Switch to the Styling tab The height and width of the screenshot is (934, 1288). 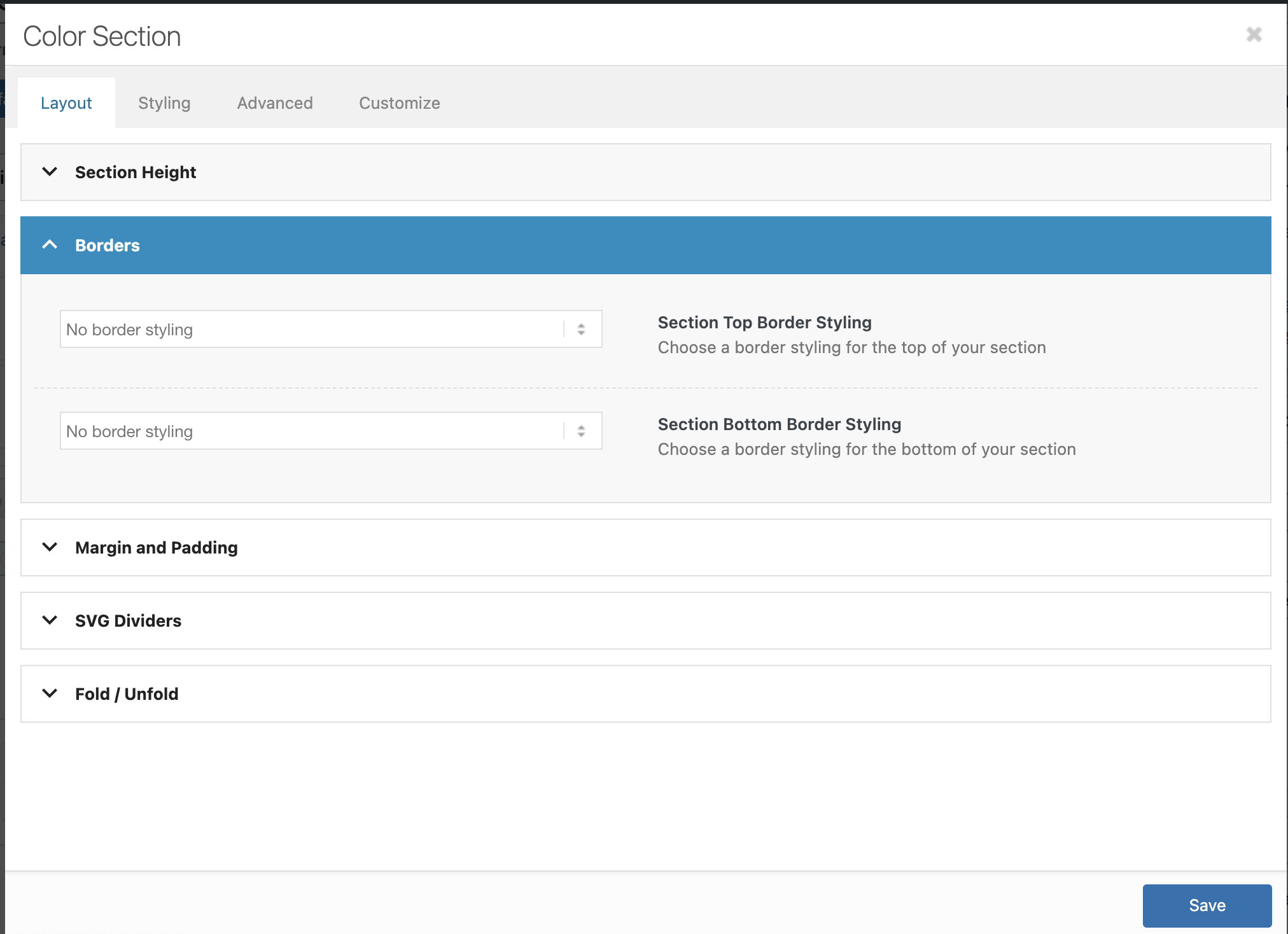[164, 103]
